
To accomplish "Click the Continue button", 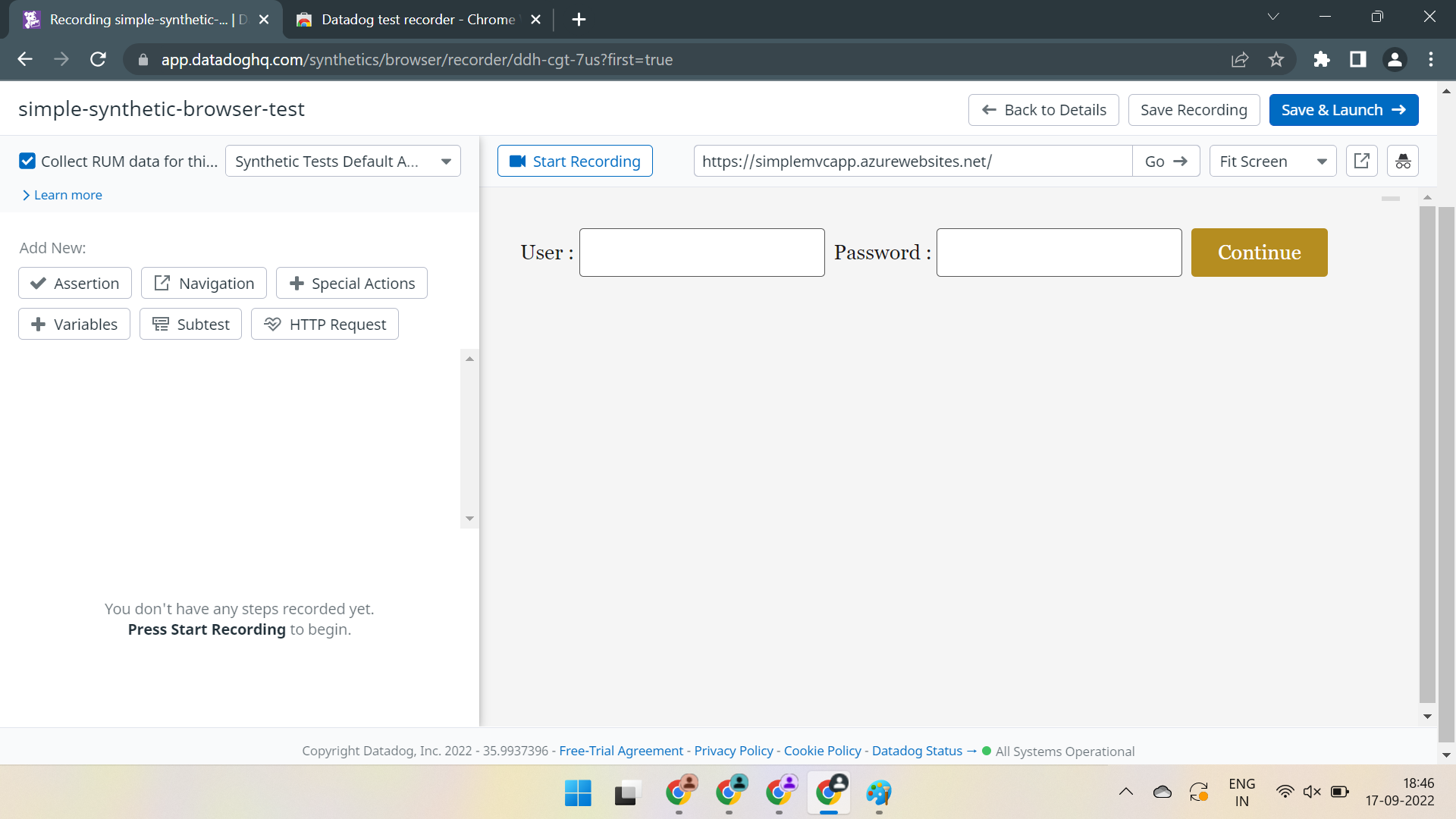I will 1259,253.
